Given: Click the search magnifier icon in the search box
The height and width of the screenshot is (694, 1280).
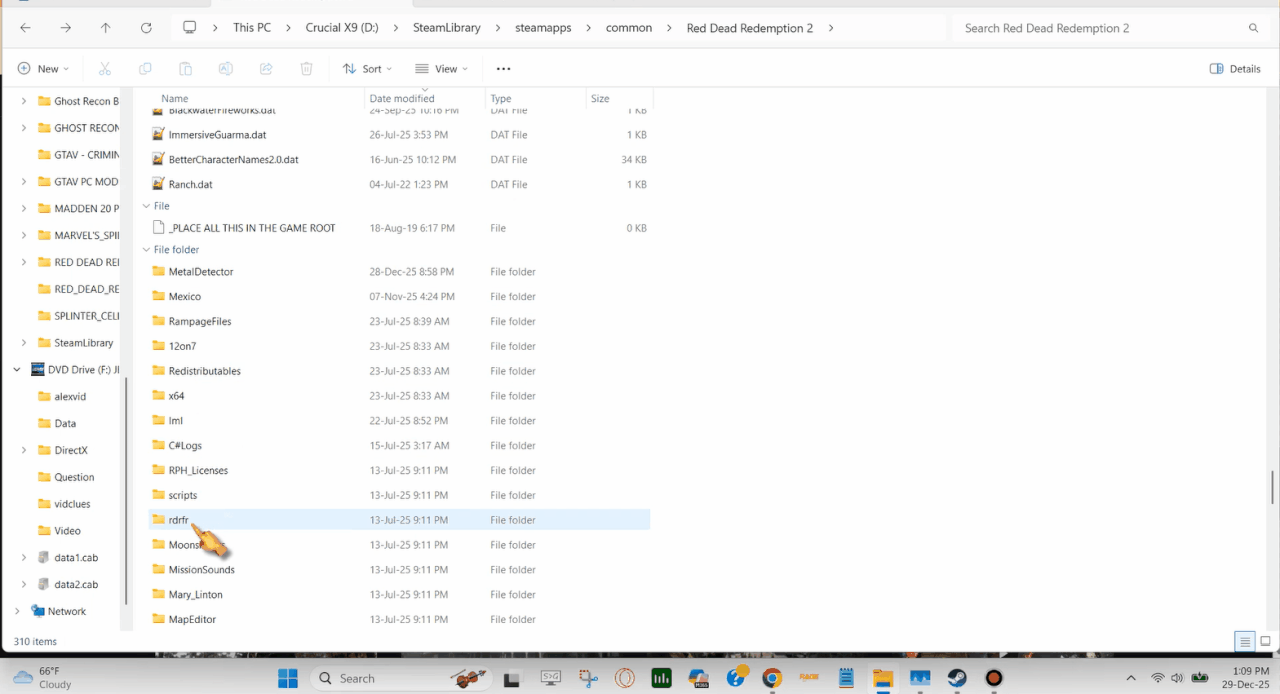Looking at the screenshot, I should 1254,28.
